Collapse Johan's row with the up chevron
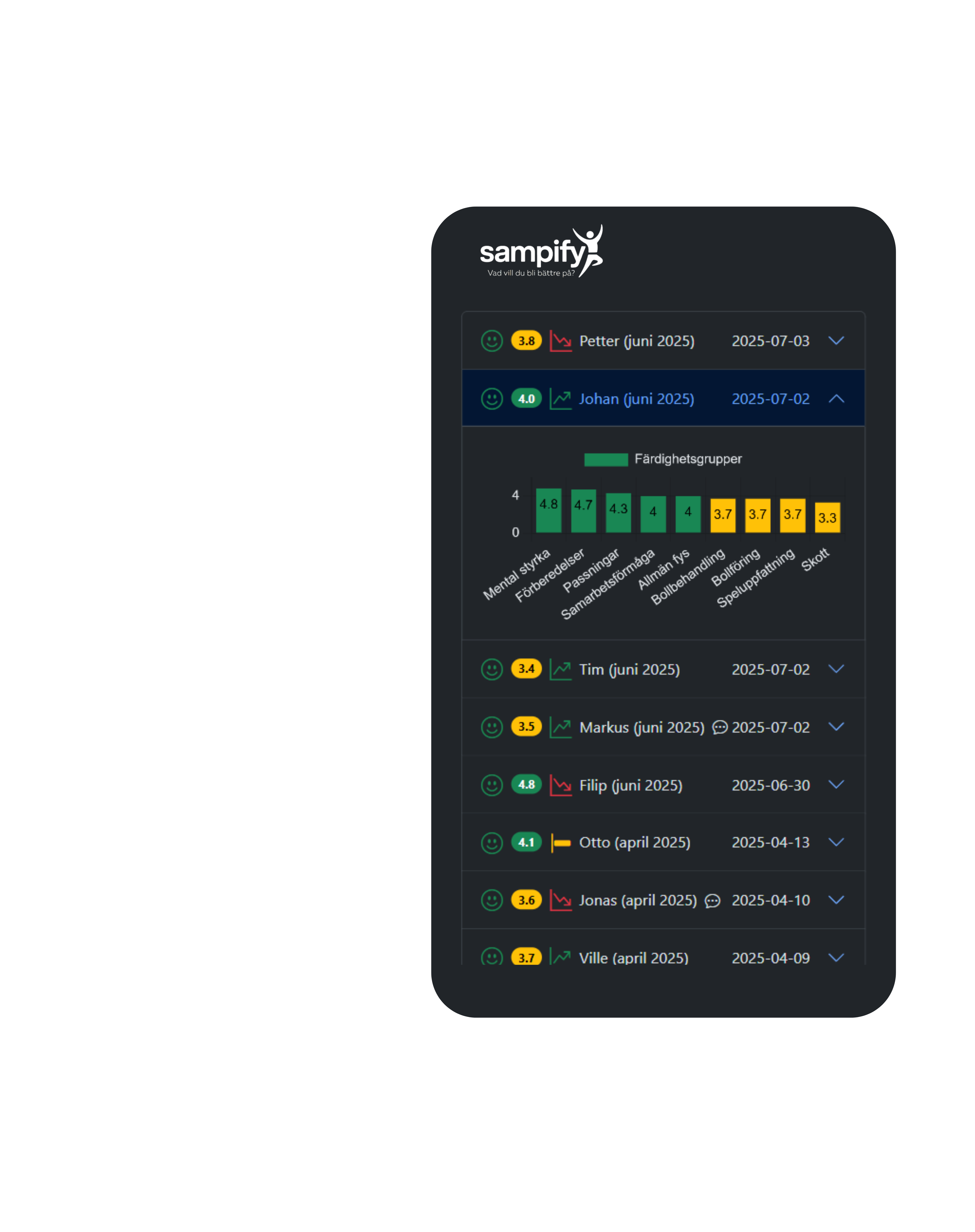This screenshot has height=1232, width=975. click(836, 399)
